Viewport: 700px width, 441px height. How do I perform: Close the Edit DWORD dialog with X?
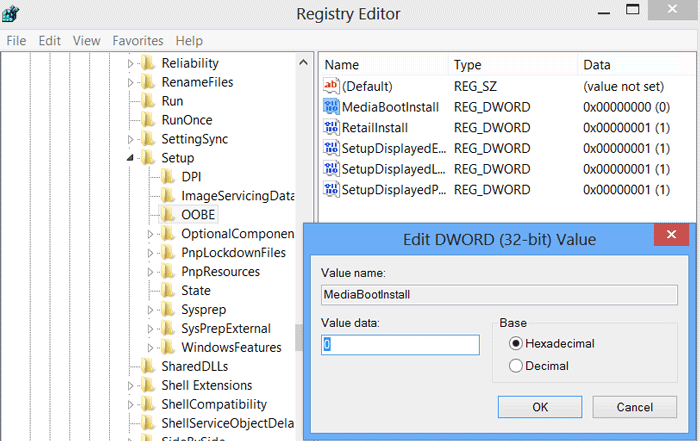point(671,234)
